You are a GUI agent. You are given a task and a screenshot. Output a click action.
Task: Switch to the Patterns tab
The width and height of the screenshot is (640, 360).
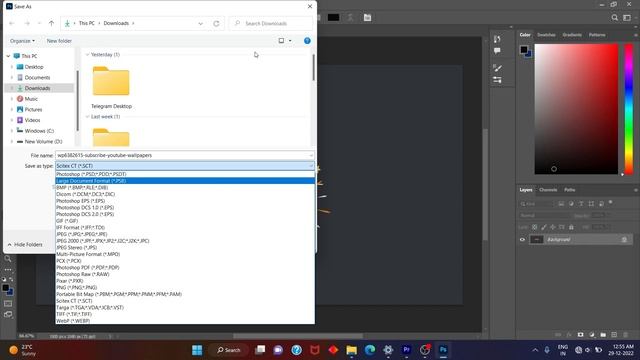pyautogui.click(x=597, y=35)
